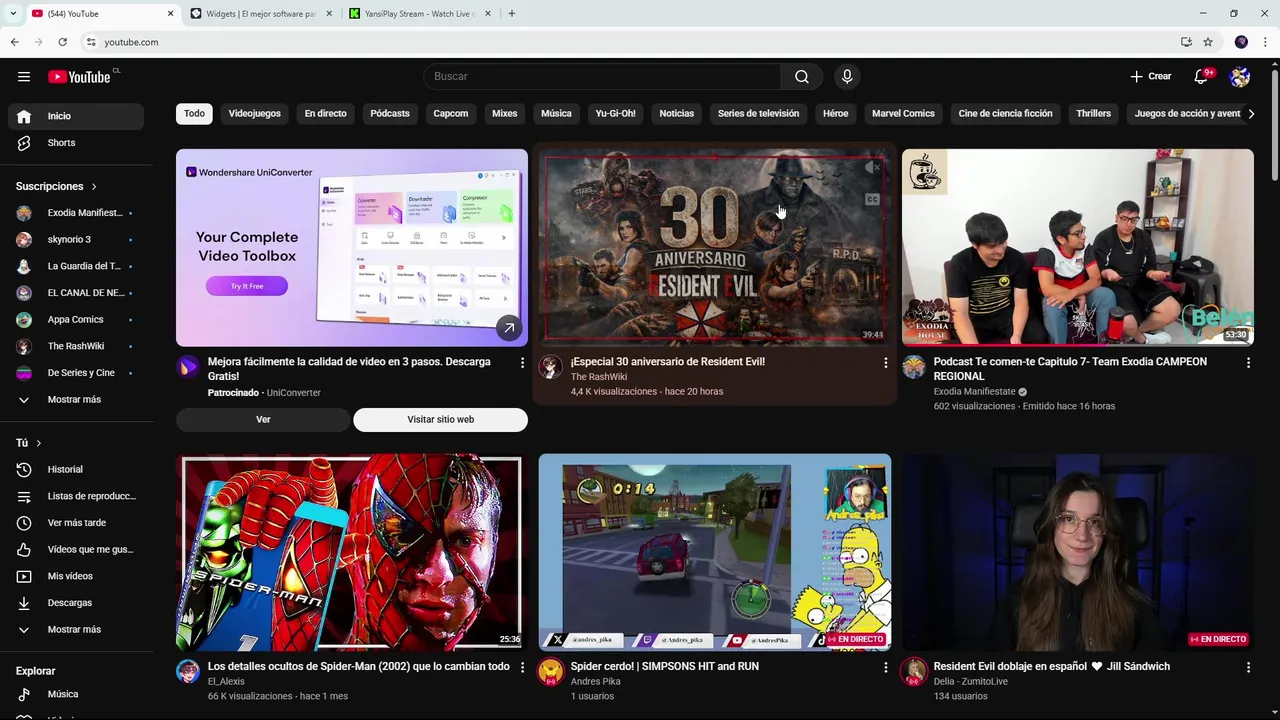Bookmark this page with star icon
Image resolution: width=1280 pixels, height=720 pixels.
(x=1208, y=42)
